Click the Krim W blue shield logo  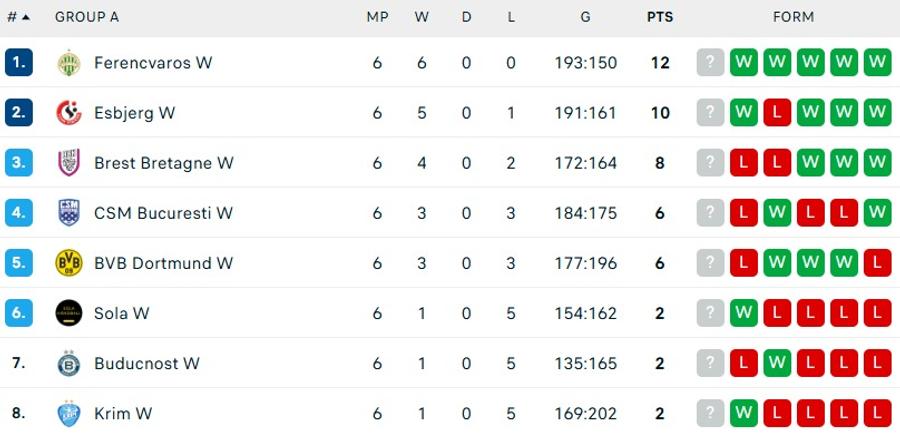click(69, 413)
